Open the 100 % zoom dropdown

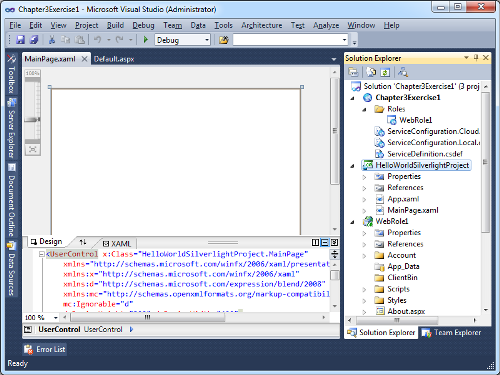(x=55, y=318)
